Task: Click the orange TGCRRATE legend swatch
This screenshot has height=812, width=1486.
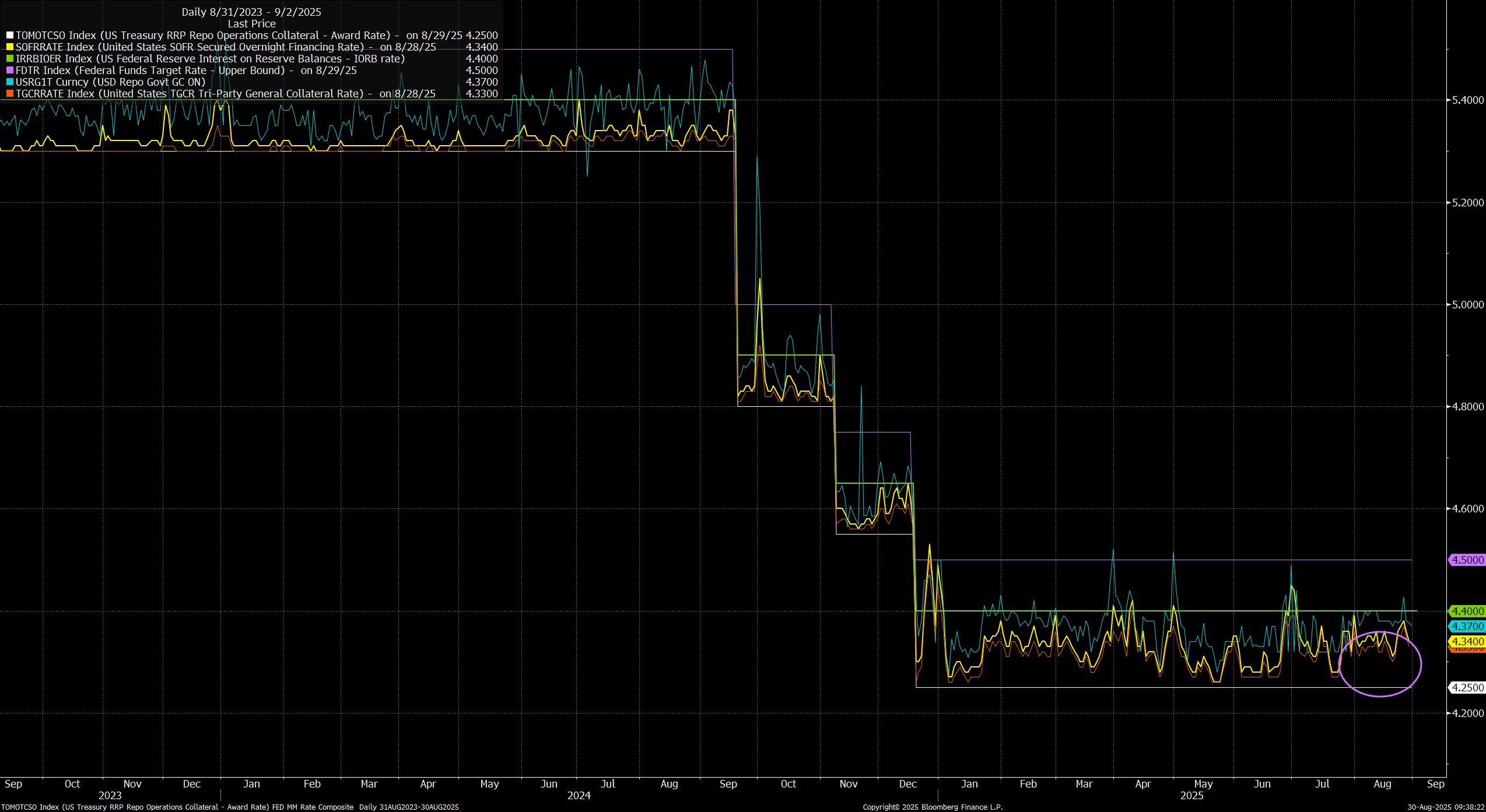Action: (x=10, y=94)
